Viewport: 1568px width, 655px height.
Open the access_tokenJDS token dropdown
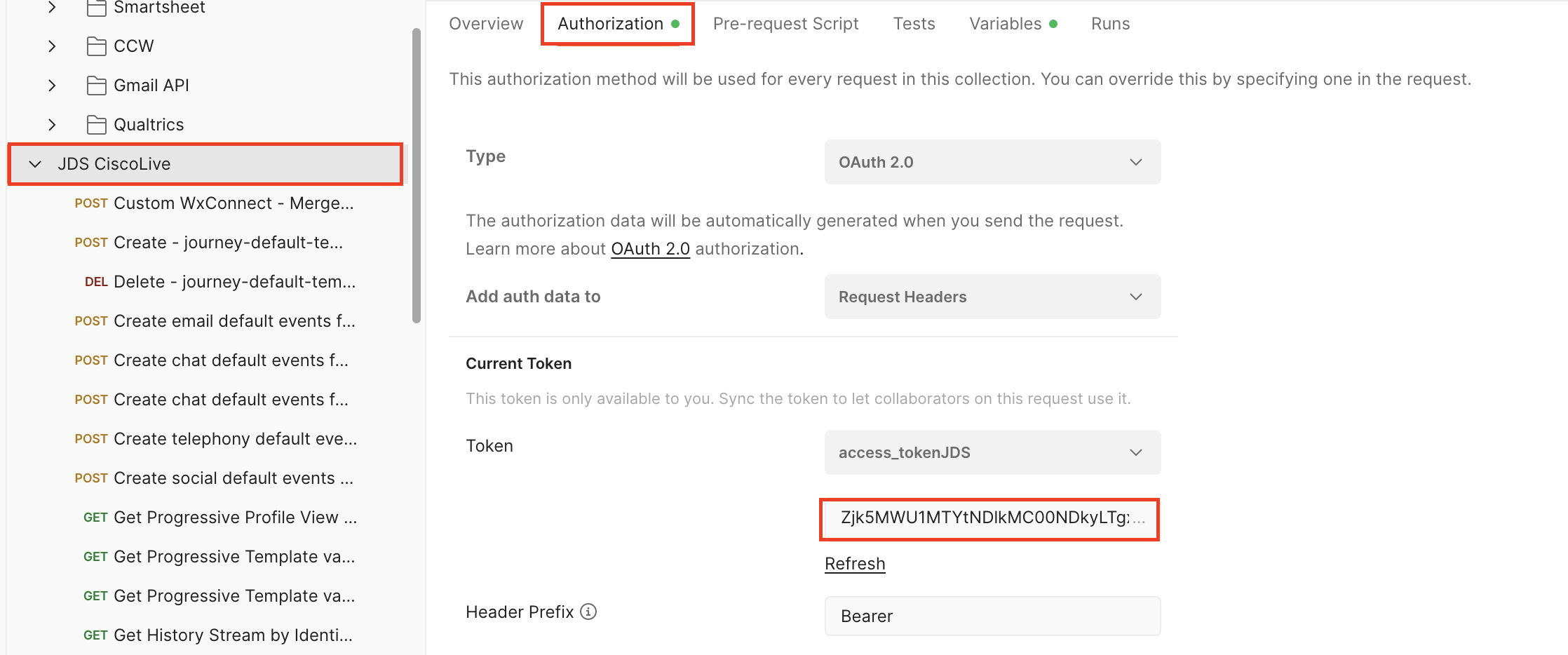992,452
